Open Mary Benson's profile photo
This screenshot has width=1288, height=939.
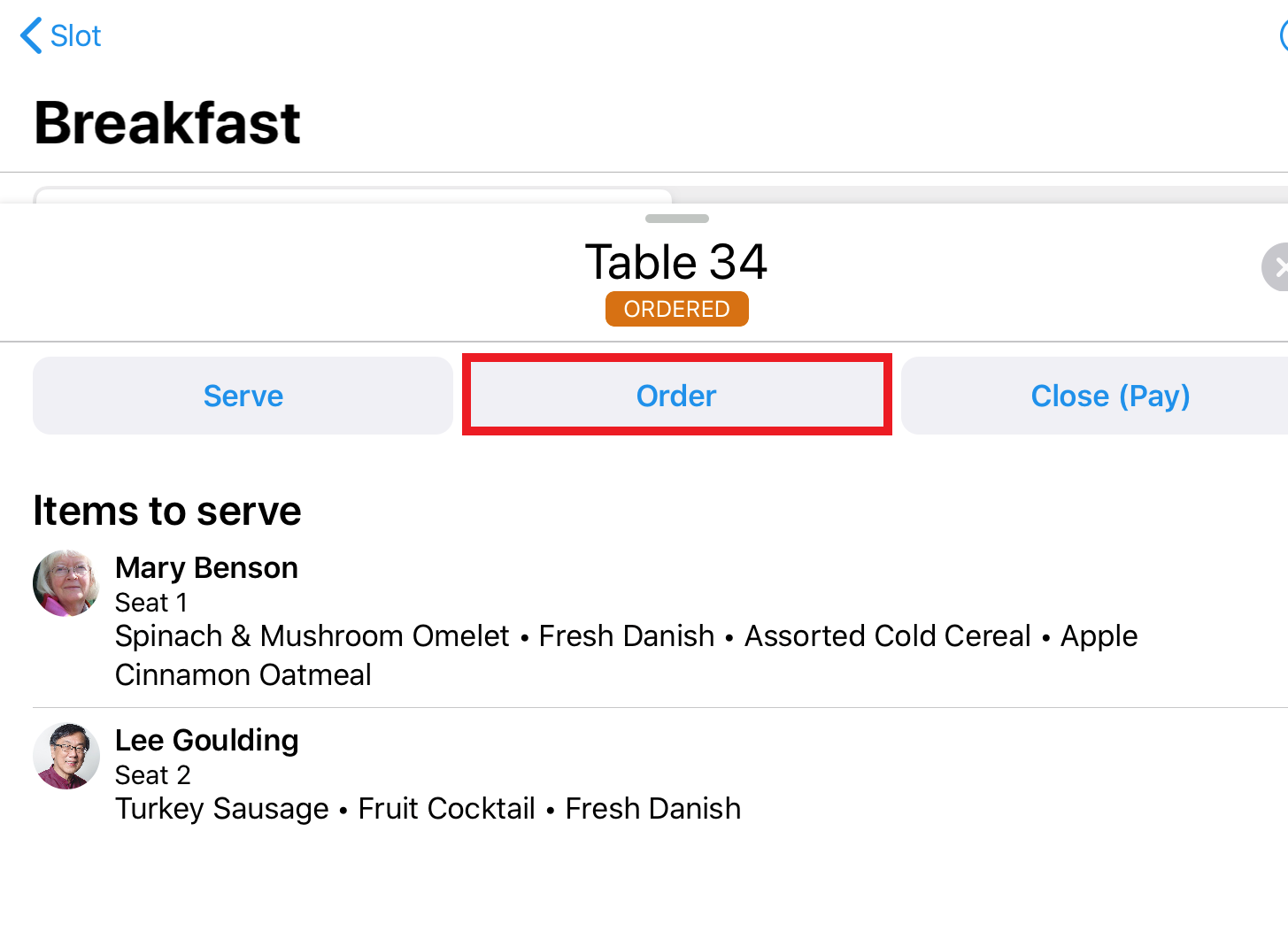66,583
